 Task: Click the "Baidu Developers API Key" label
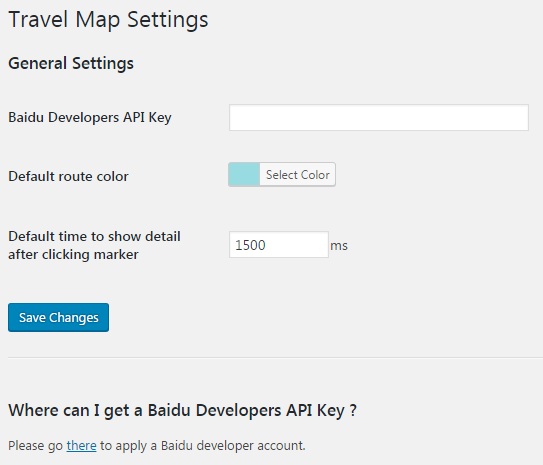[x=90, y=117]
